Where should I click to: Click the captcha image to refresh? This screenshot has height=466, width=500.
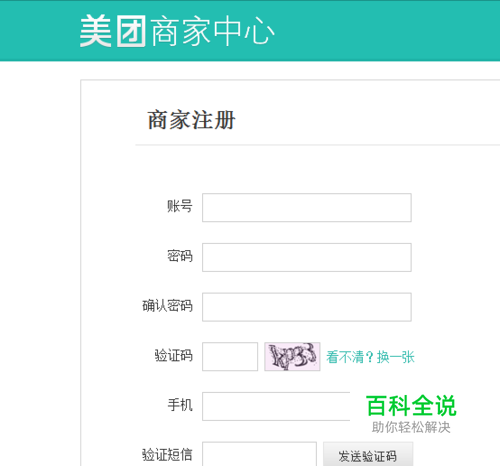pyautogui.click(x=292, y=356)
